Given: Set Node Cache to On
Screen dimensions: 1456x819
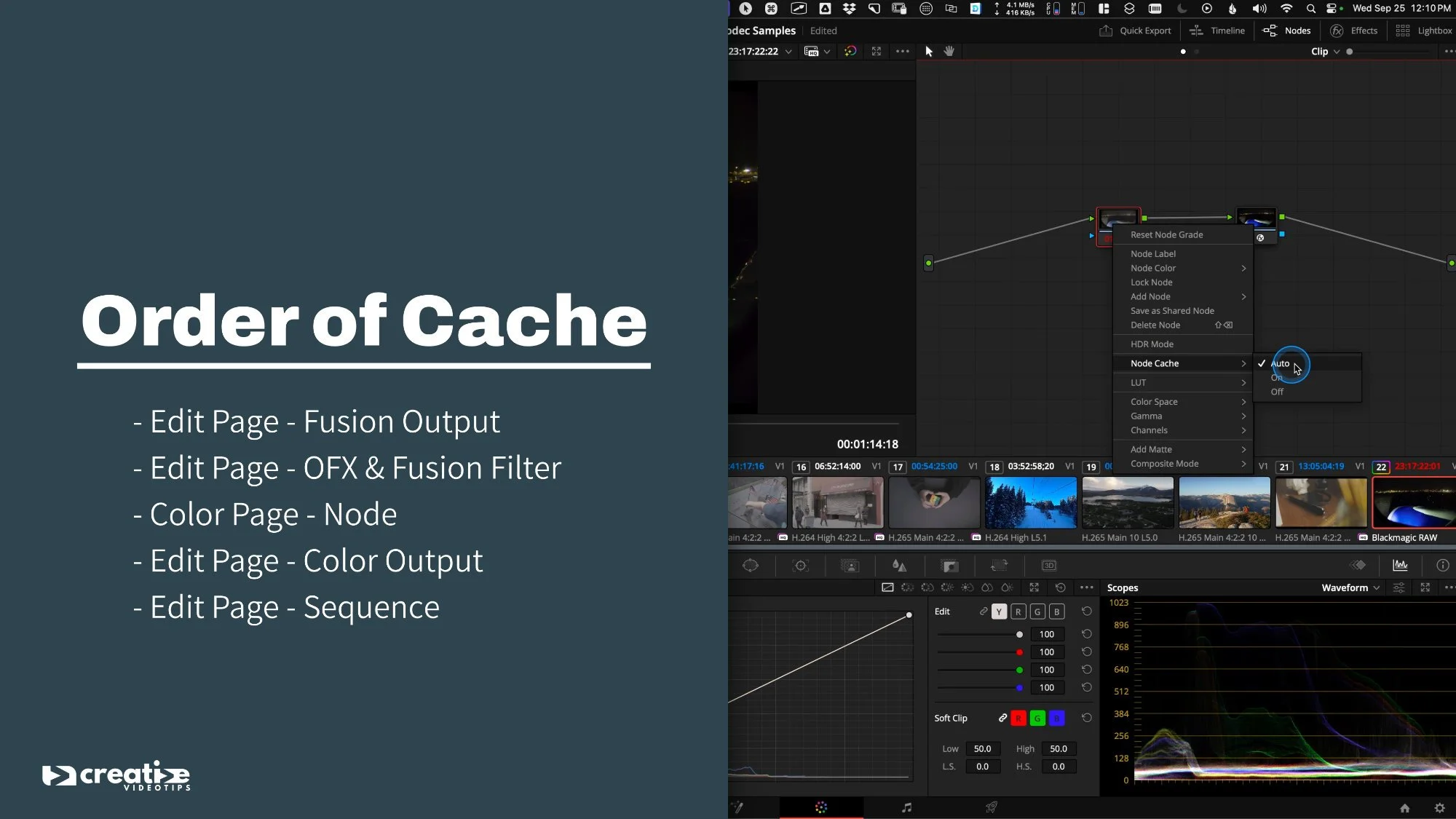Looking at the screenshot, I should [x=1276, y=377].
